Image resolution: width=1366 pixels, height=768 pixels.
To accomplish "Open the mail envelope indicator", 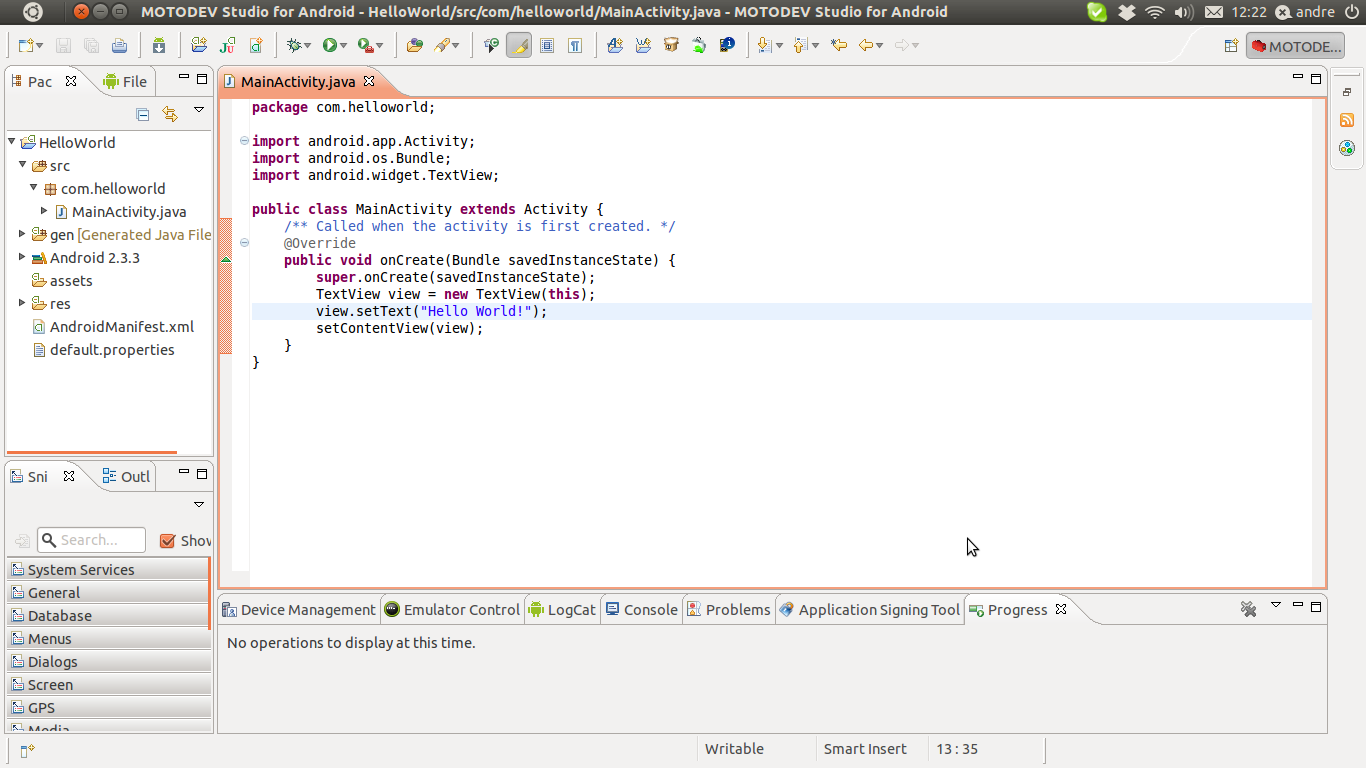I will click(x=1213, y=12).
